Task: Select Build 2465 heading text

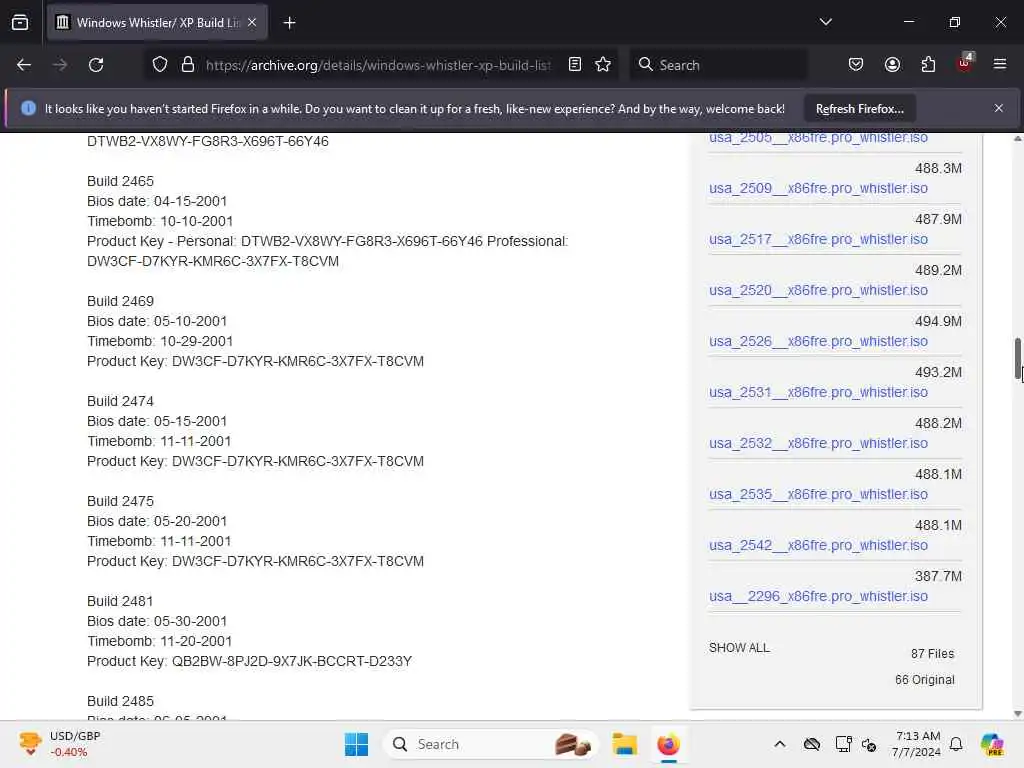Action: (120, 181)
